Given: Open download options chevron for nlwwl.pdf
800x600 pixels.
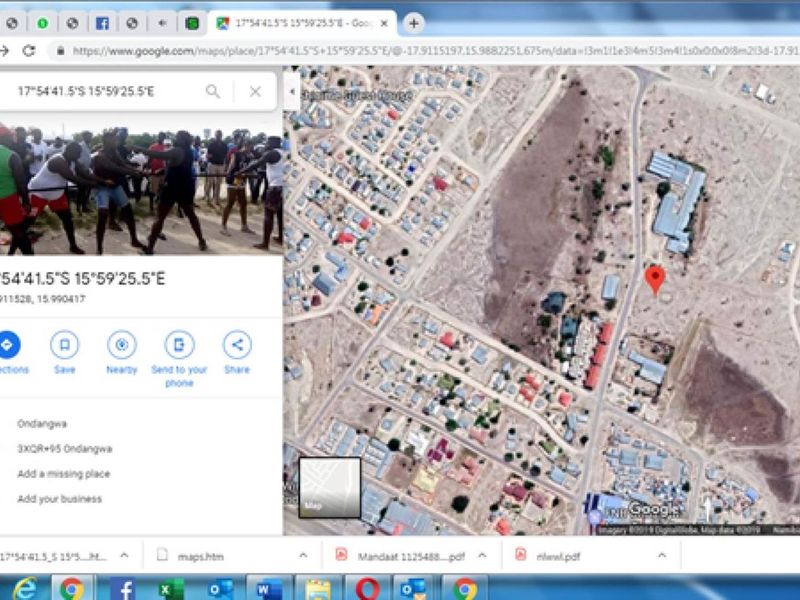Looking at the screenshot, I should pyautogui.click(x=662, y=556).
